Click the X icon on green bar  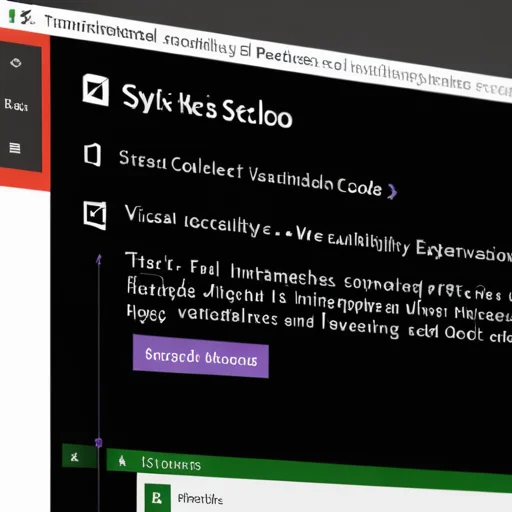point(74,457)
